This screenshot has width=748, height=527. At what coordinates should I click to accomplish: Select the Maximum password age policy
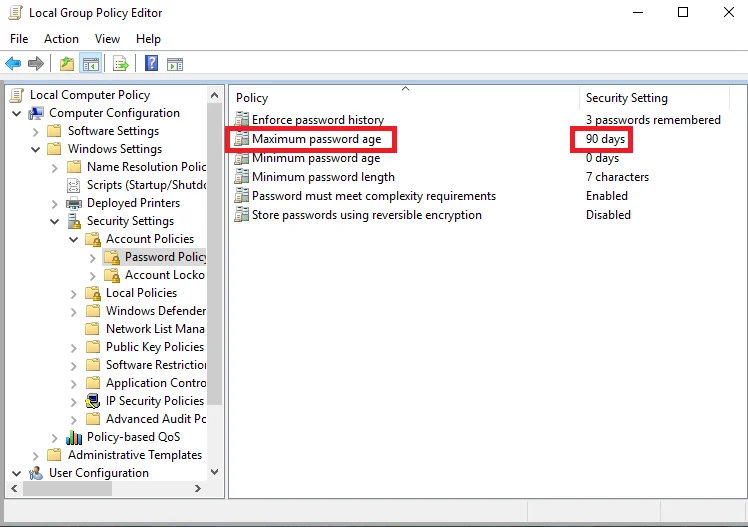(x=316, y=139)
